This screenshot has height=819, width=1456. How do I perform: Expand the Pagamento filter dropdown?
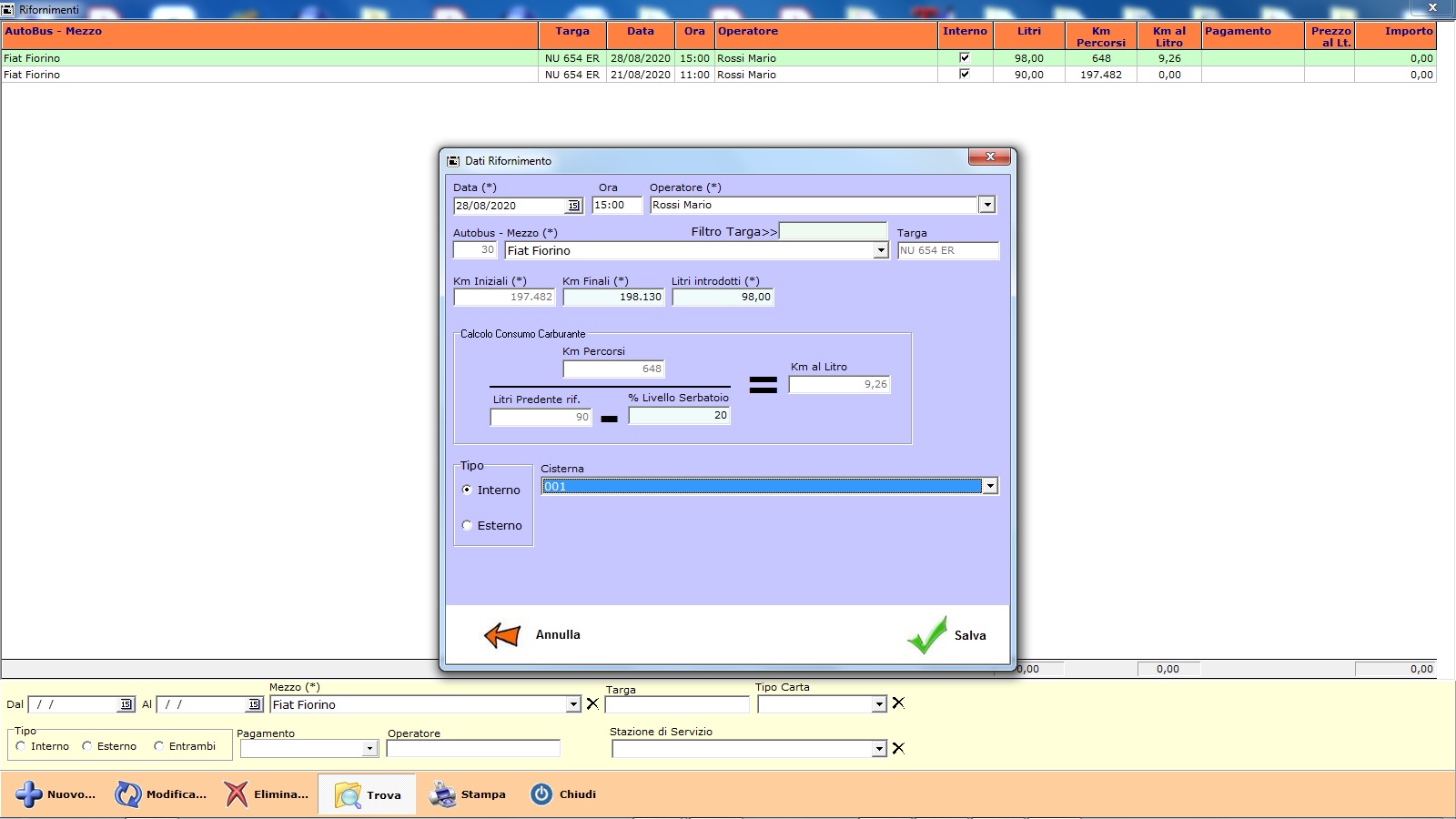click(x=369, y=748)
